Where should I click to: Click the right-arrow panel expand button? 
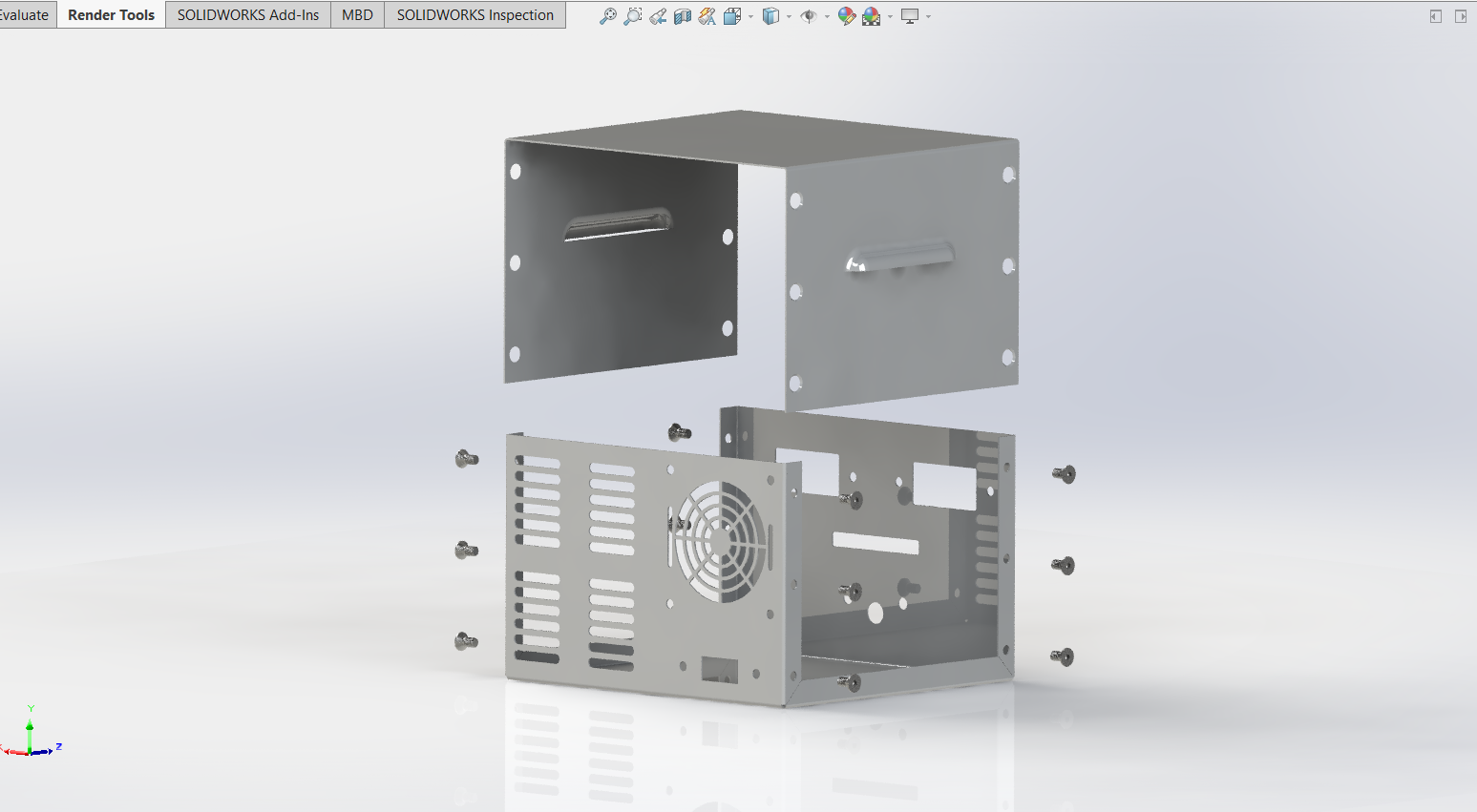point(1461,16)
